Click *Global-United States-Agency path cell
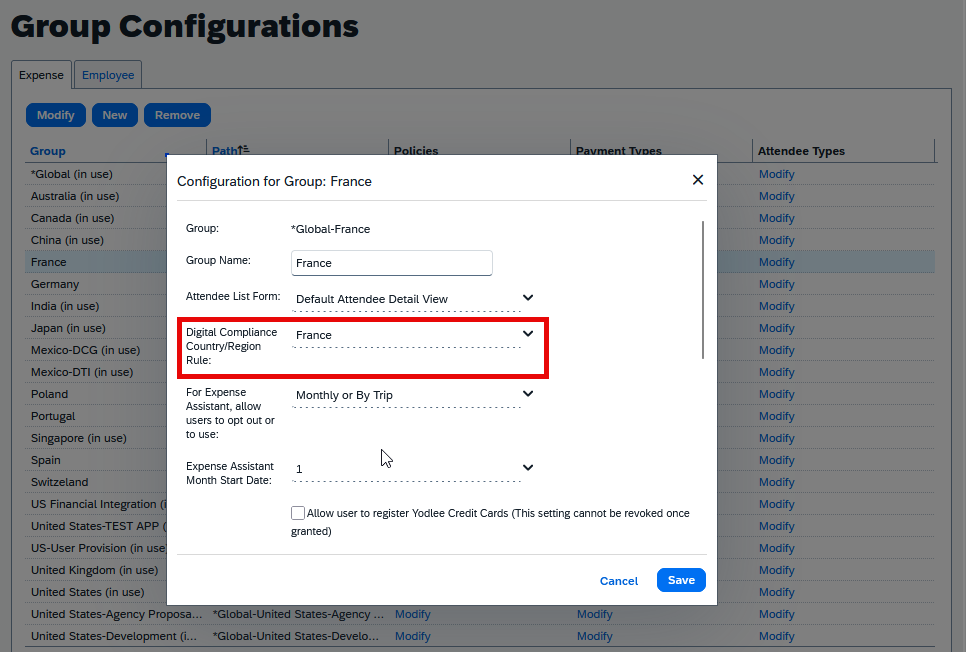The width and height of the screenshot is (966, 652). [x=298, y=614]
